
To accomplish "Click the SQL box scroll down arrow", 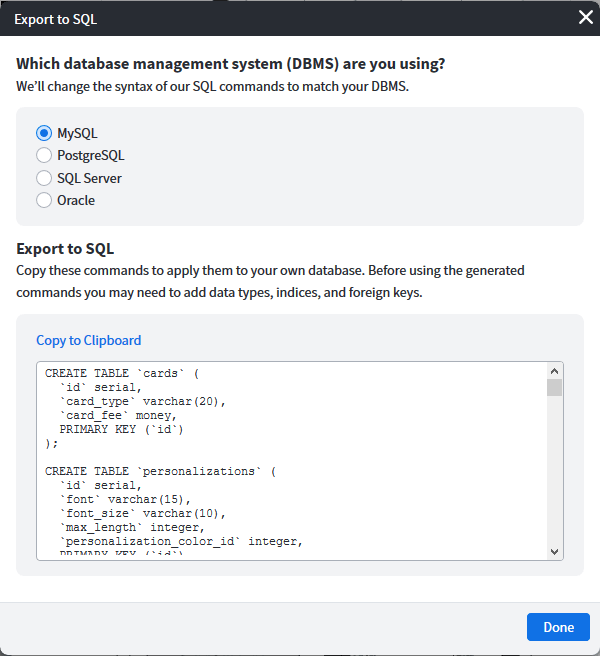I will 555,550.
